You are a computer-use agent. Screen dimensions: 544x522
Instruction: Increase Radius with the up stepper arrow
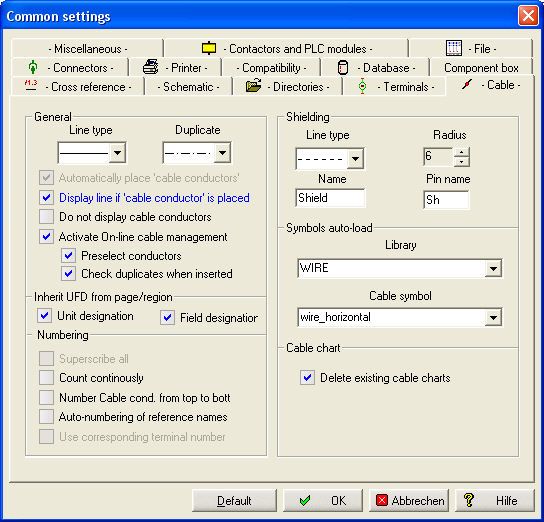(x=461, y=152)
